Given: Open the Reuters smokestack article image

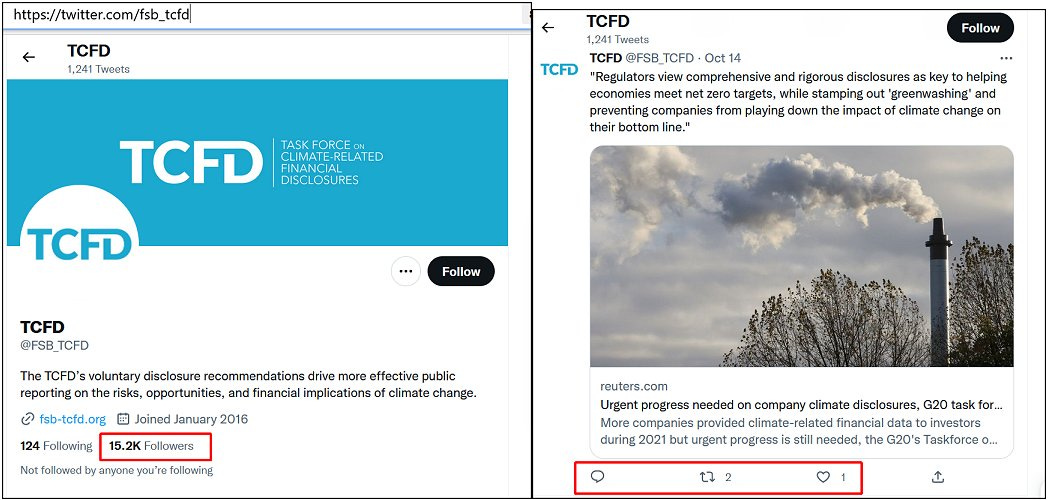Looking at the screenshot, I should point(802,256).
